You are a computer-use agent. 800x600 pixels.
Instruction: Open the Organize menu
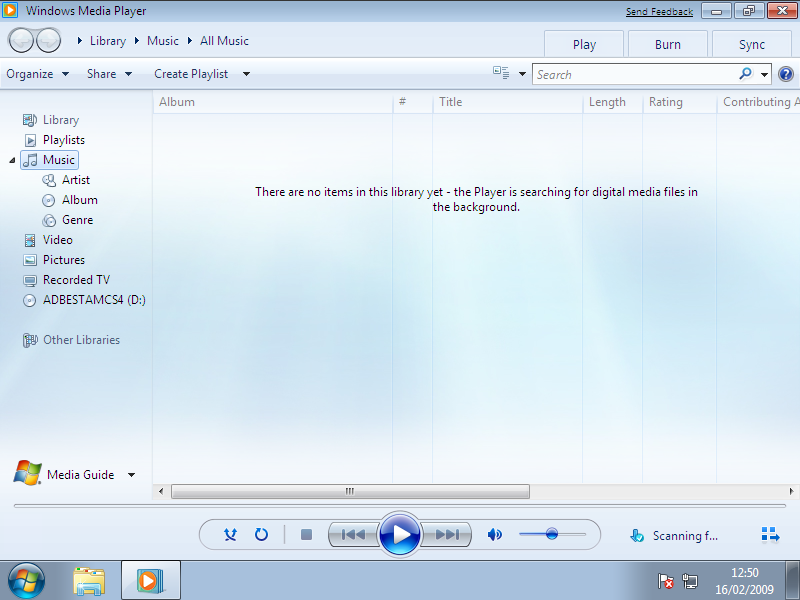pyautogui.click(x=37, y=74)
